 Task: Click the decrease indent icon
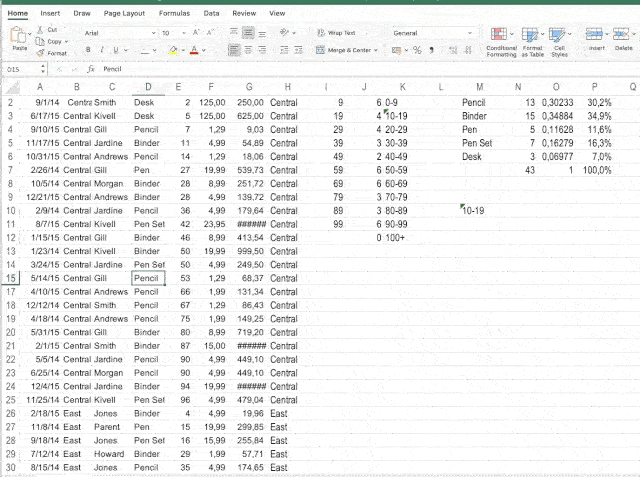coord(284,50)
